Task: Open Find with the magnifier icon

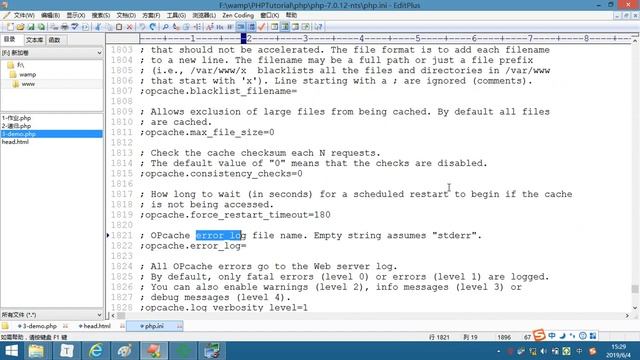Action: coord(165,27)
